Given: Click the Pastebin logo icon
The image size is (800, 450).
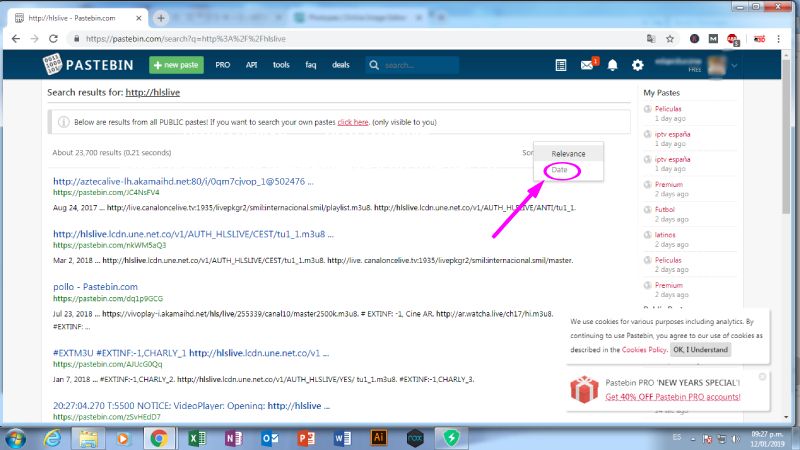Looking at the screenshot, I should [52, 64].
